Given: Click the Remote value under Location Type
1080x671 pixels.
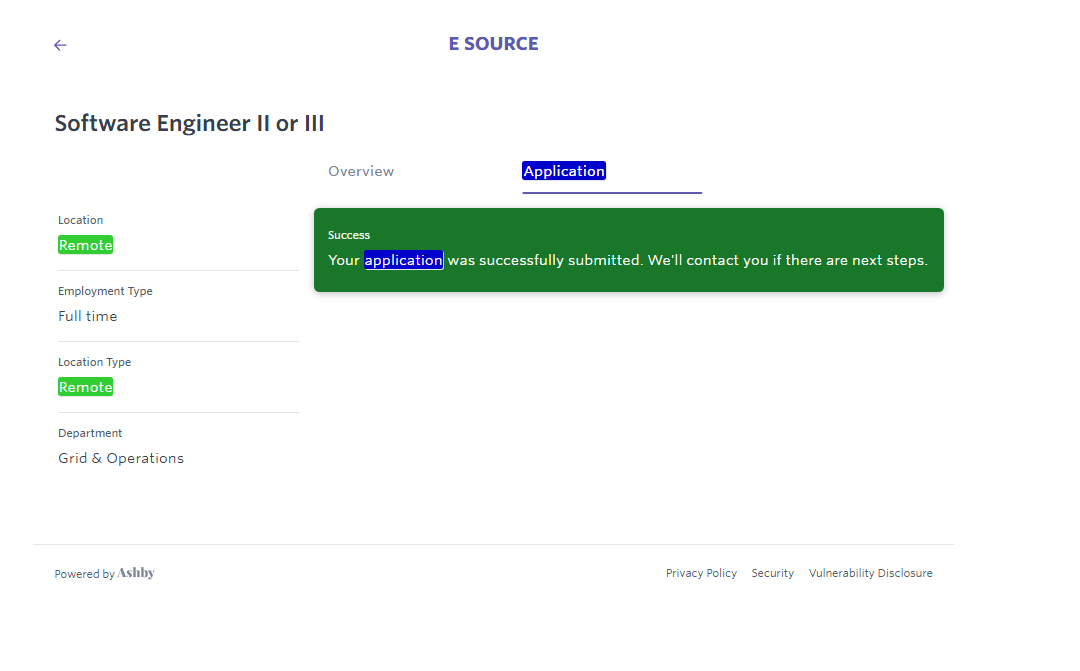Looking at the screenshot, I should click(x=85, y=387).
